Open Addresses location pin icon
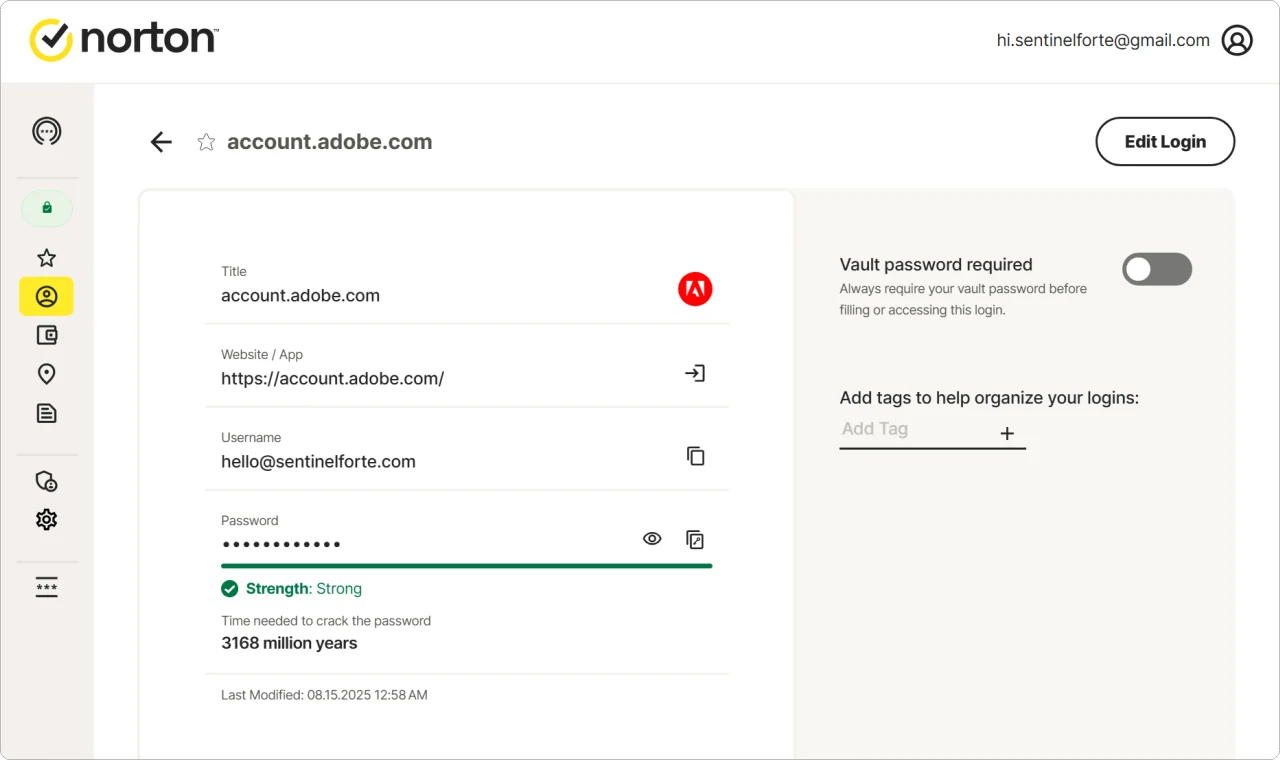Image resolution: width=1280 pixels, height=760 pixels. [x=46, y=374]
